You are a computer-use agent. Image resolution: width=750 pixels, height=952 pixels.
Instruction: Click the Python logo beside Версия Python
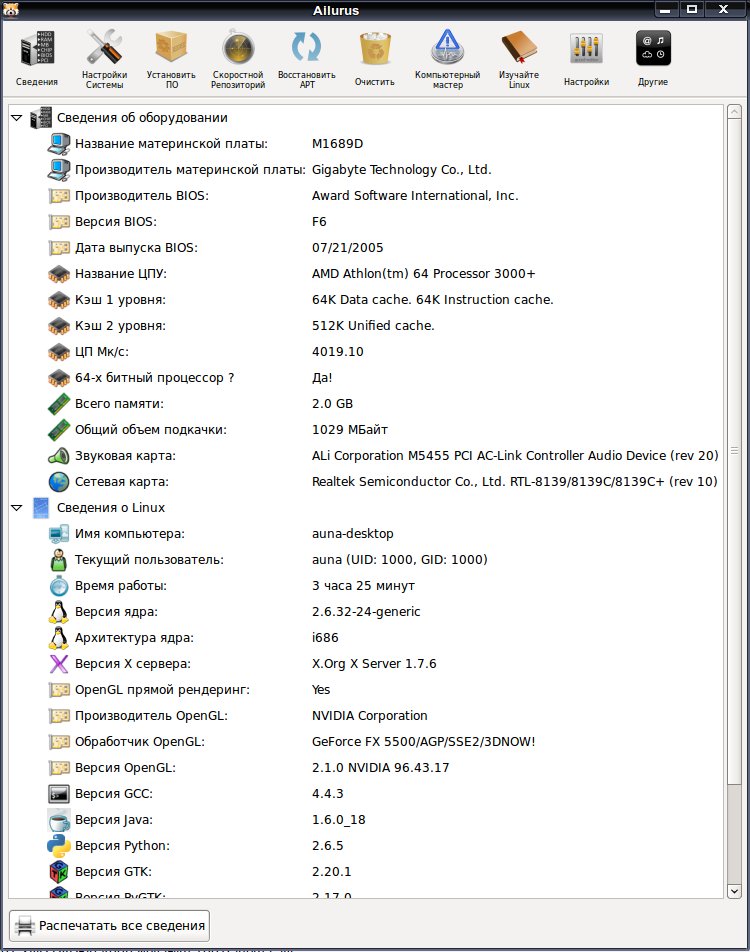[59, 846]
